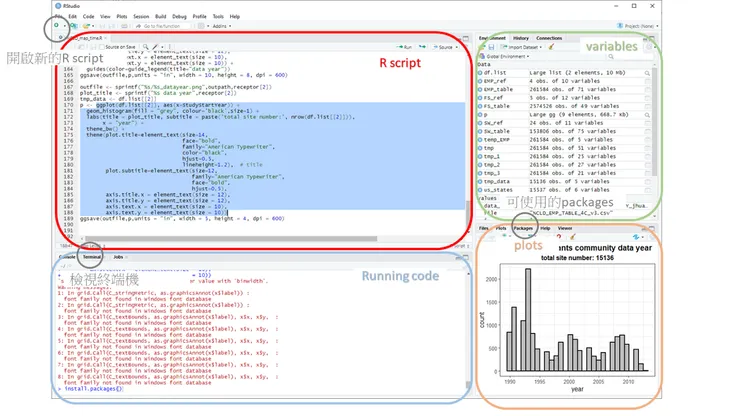Screen dimensions: 740x416
Task: Click the editor horizontal scrollbar
Action: point(231,238)
